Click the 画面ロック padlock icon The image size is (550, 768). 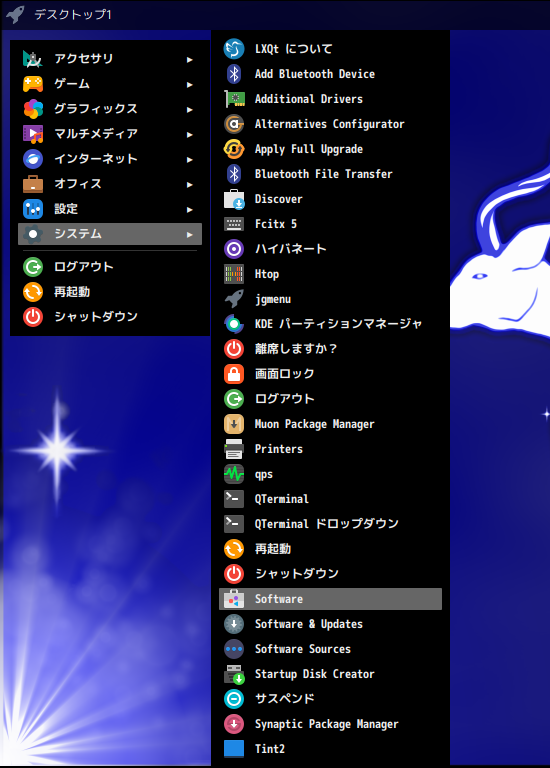234,374
